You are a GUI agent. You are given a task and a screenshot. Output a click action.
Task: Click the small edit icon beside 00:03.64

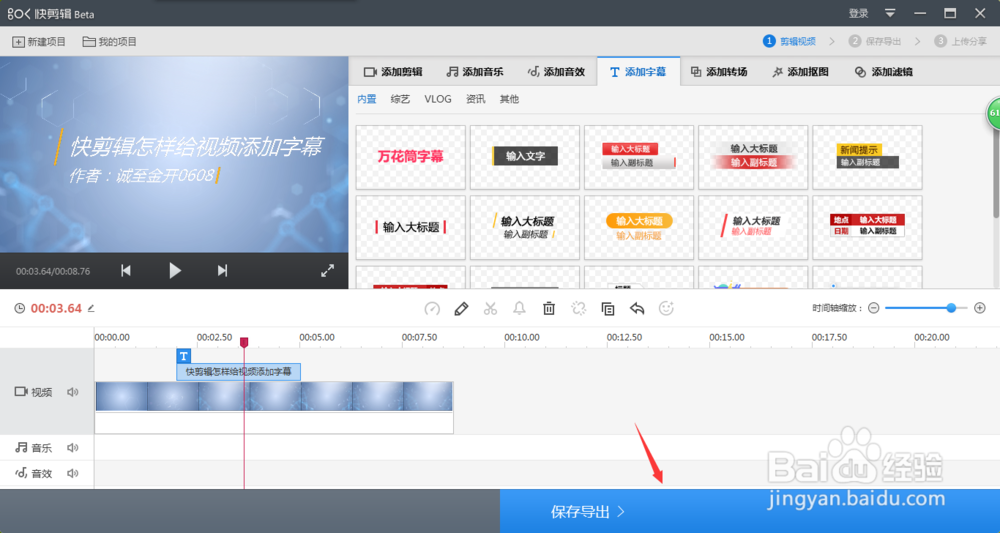(91, 309)
